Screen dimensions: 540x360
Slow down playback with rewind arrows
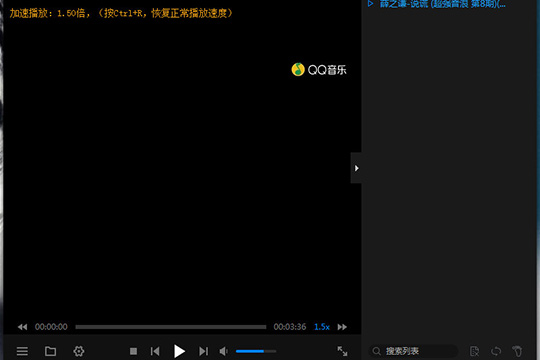pyautogui.click(x=22, y=327)
